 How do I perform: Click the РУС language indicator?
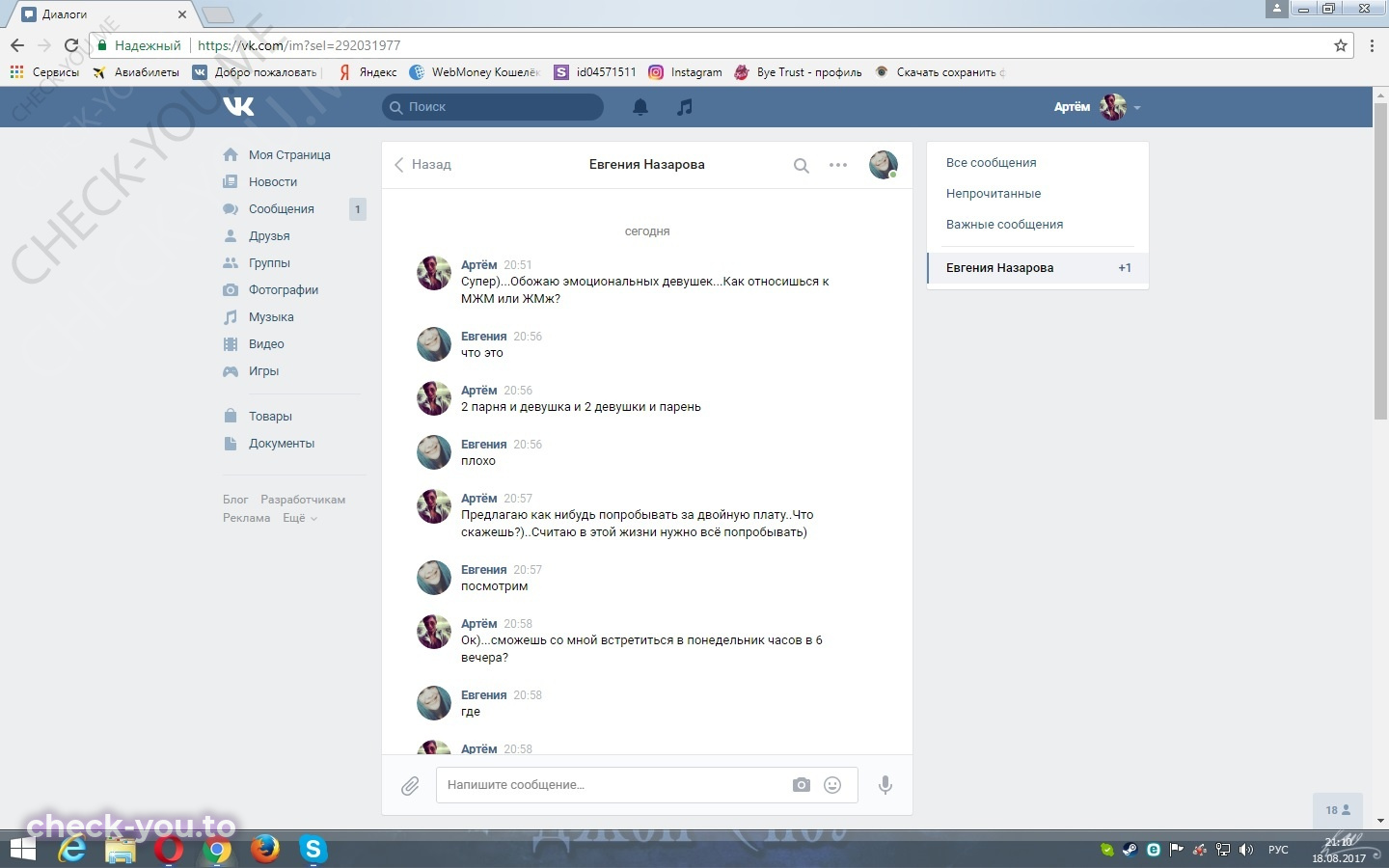1278,850
